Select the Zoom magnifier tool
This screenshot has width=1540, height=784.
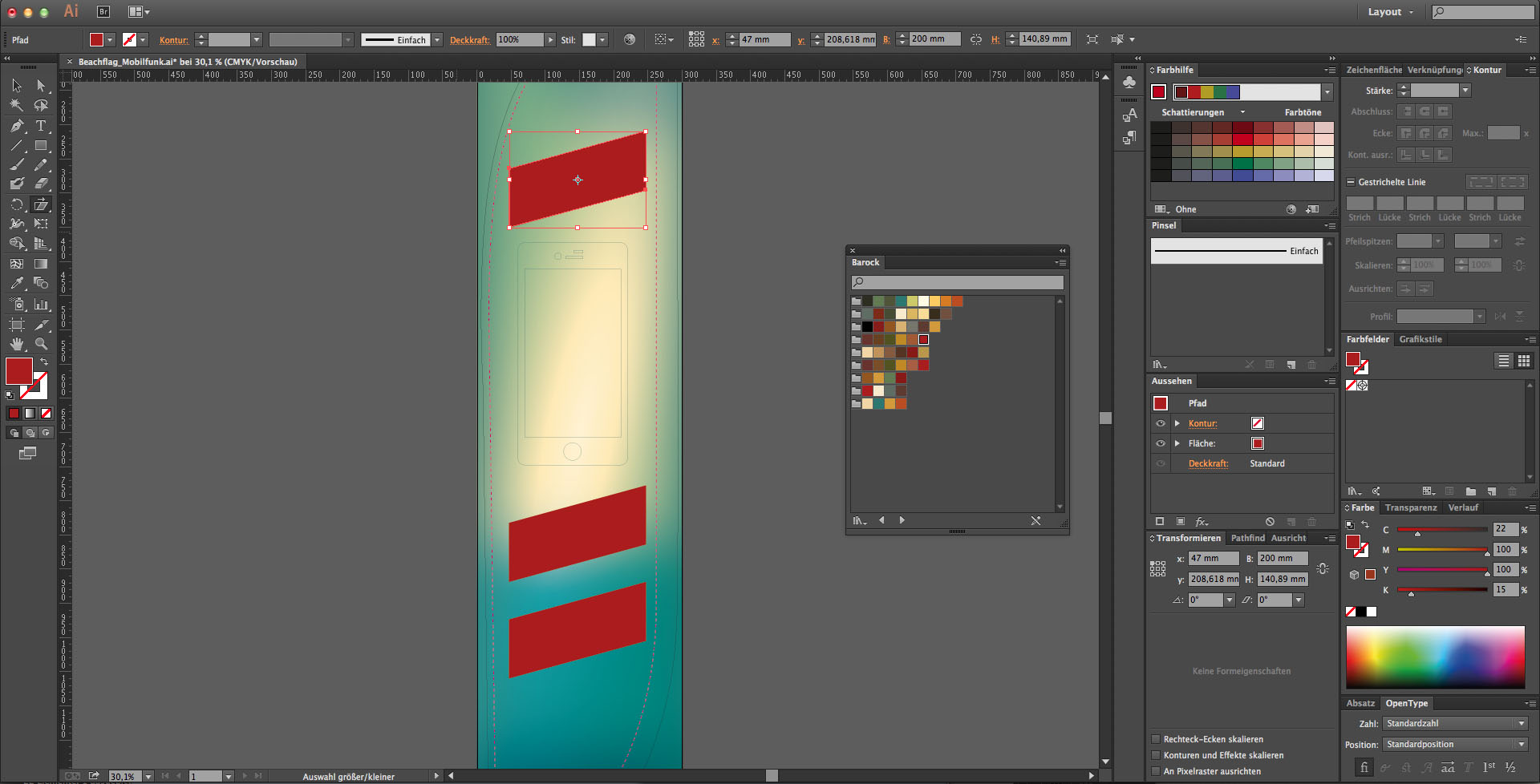click(x=41, y=344)
